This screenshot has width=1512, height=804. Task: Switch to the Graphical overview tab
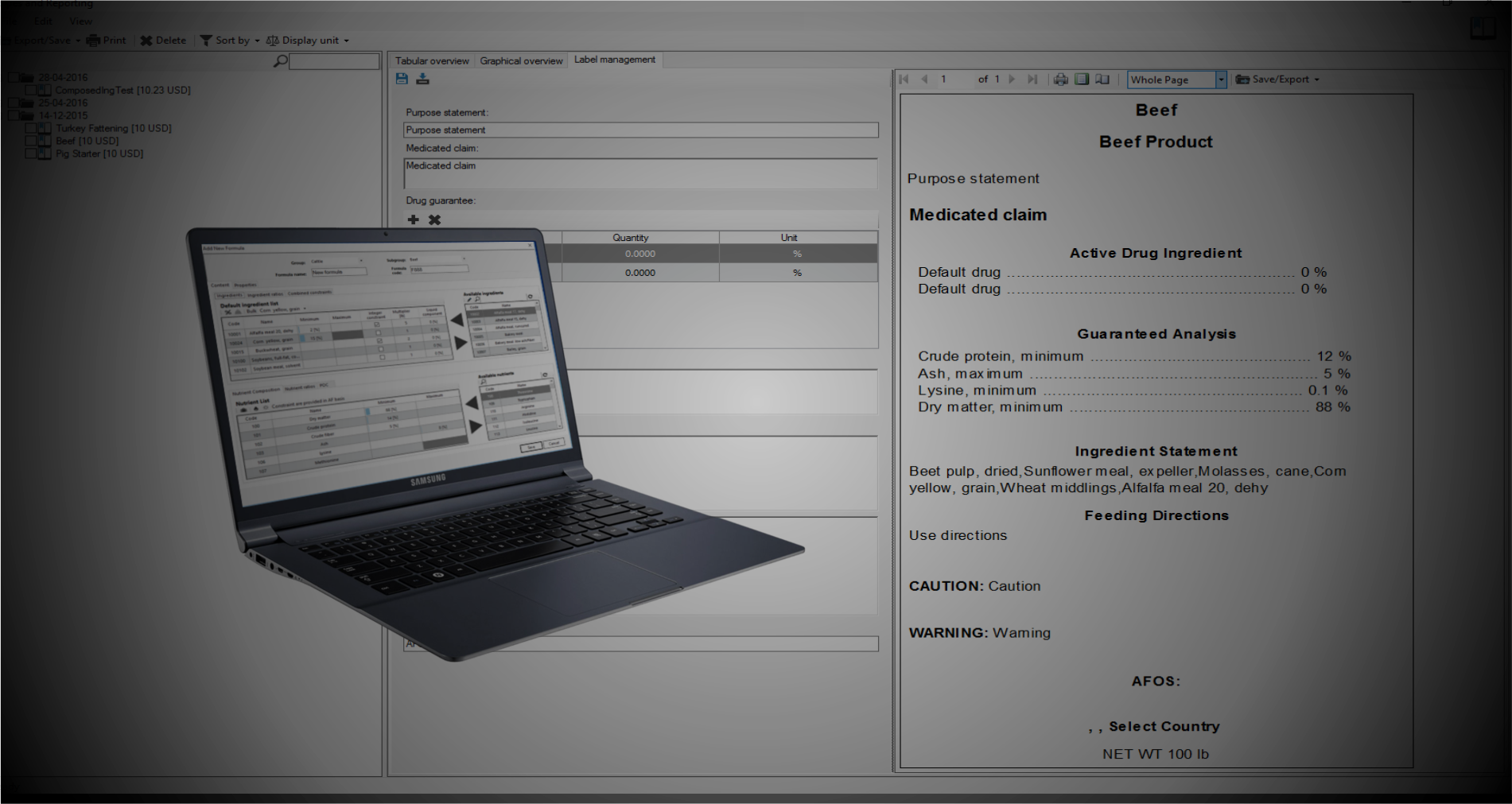click(521, 61)
